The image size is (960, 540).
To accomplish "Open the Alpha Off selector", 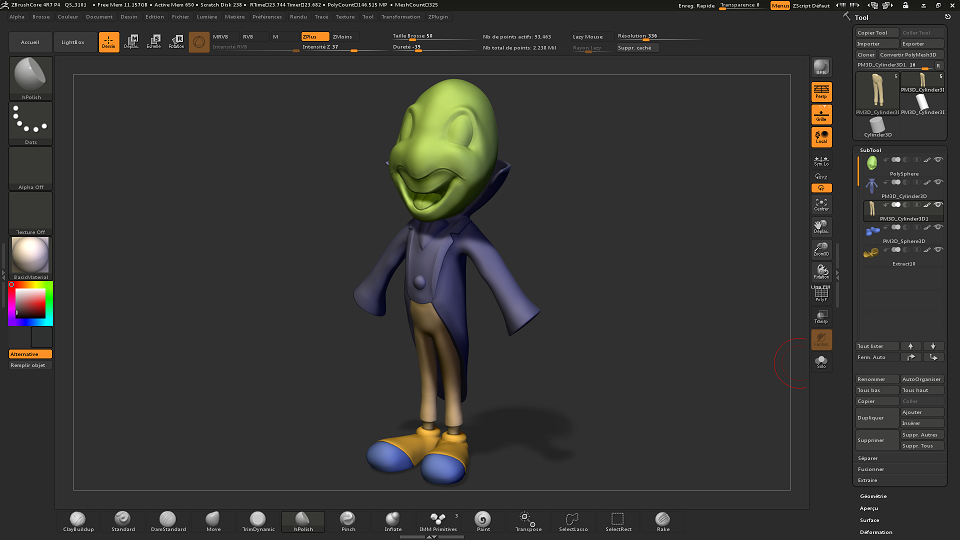I will [31, 169].
